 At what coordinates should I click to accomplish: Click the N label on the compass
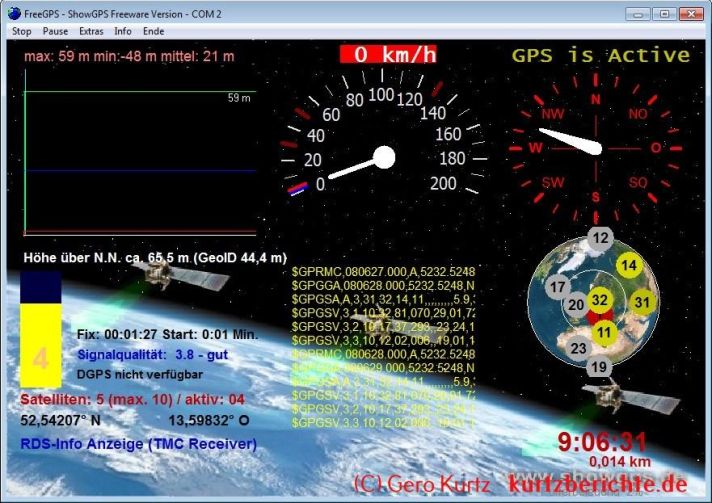[x=595, y=99]
